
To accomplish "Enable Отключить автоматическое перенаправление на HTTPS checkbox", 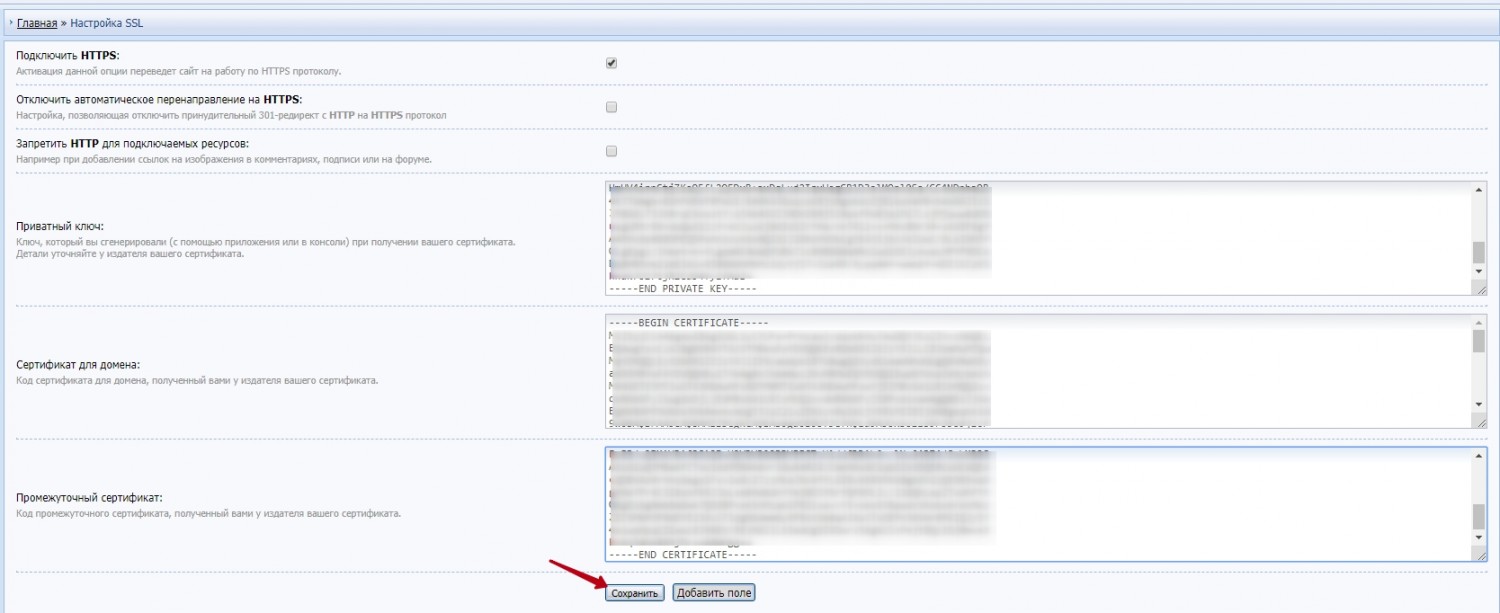I will click(x=612, y=107).
